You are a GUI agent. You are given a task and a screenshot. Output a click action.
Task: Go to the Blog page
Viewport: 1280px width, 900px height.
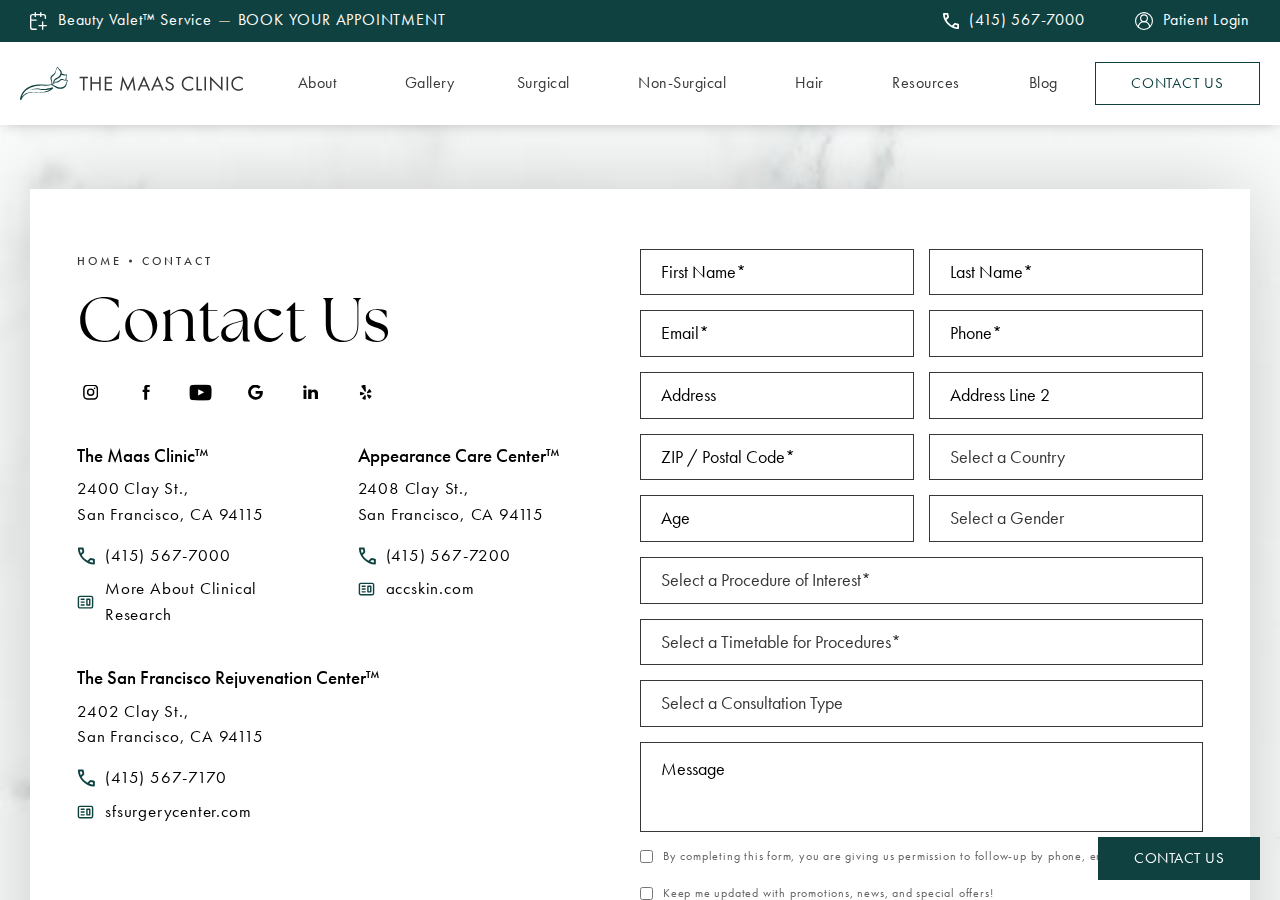pos(1043,83)
